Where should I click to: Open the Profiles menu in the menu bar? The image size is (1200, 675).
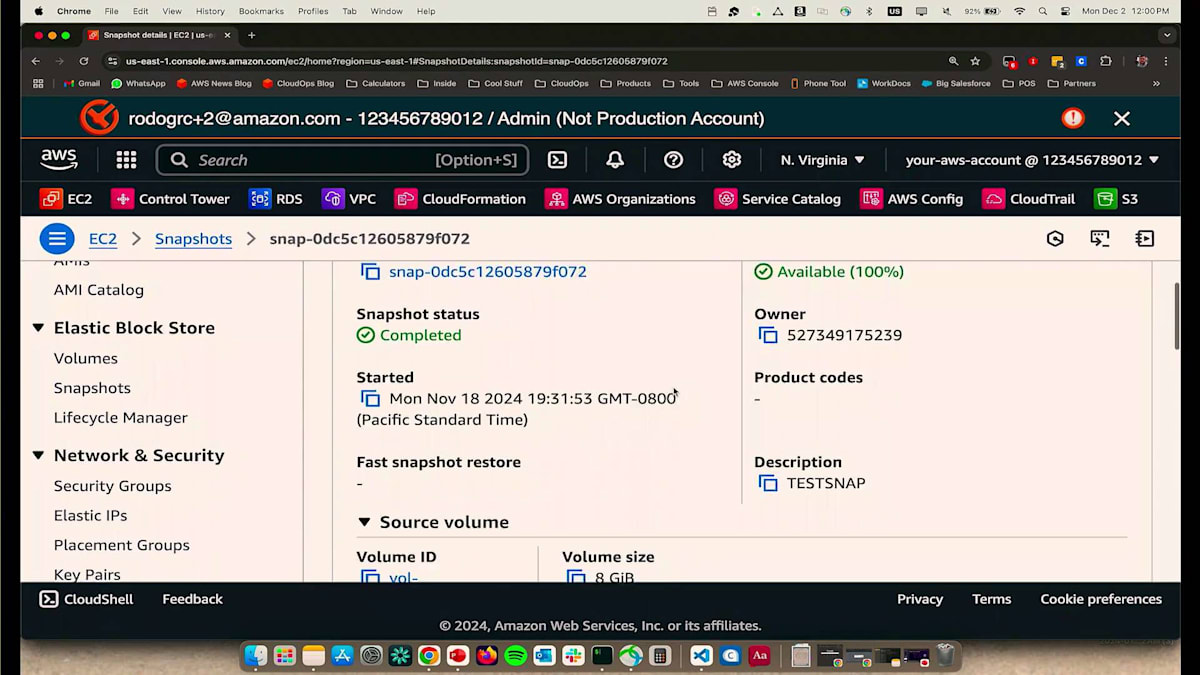click(x=313, y=11)
